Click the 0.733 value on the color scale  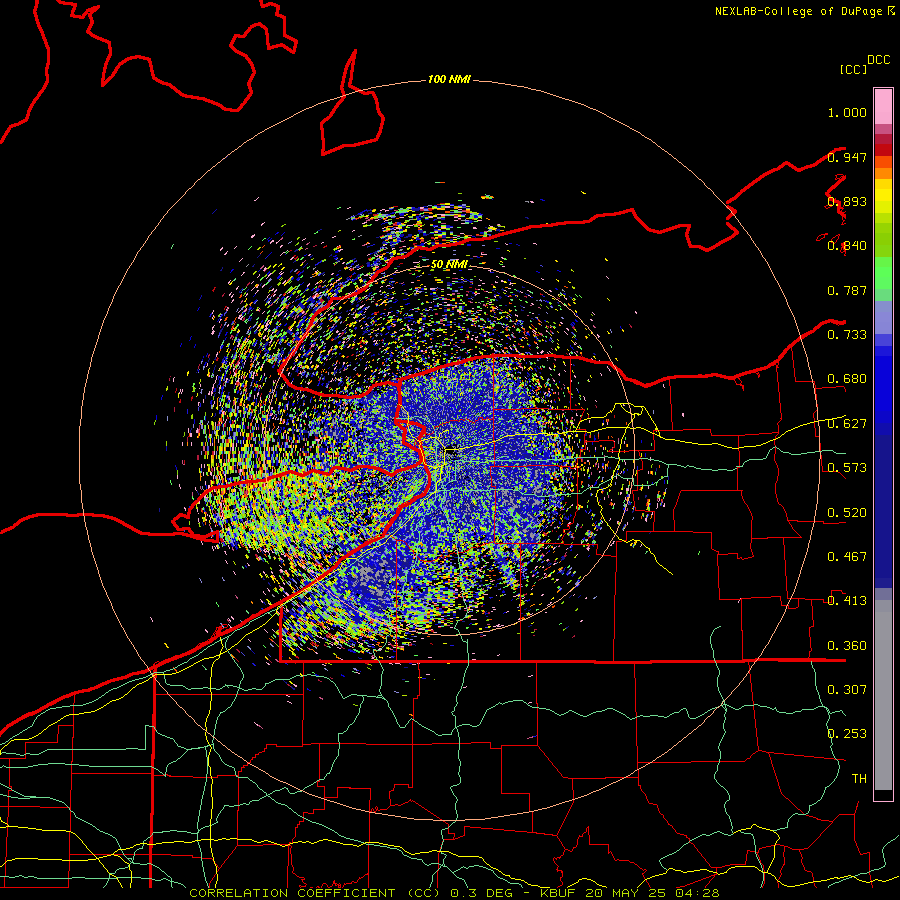click(847, 335)
